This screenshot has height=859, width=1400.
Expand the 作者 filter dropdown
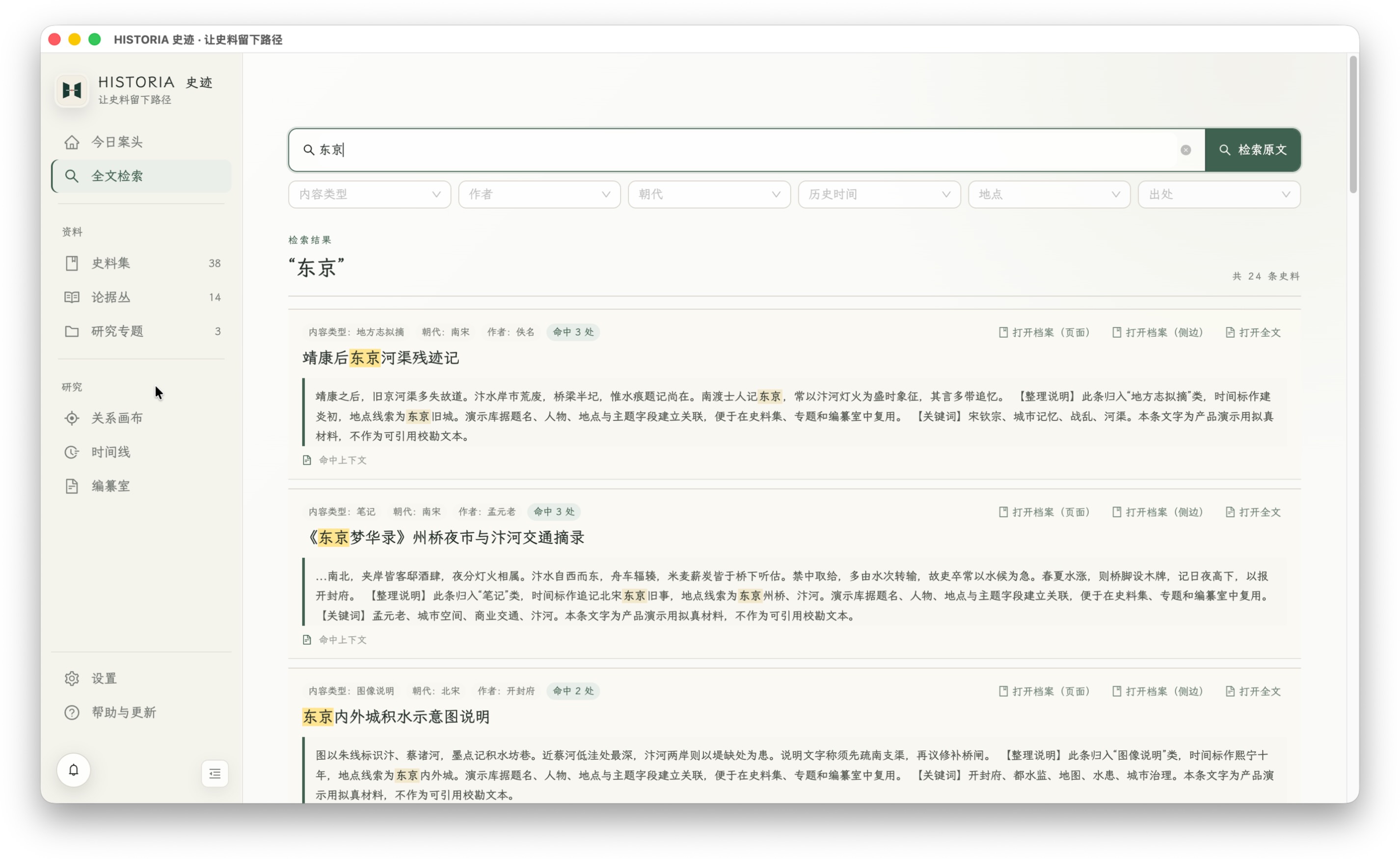(x=539, y=194)
